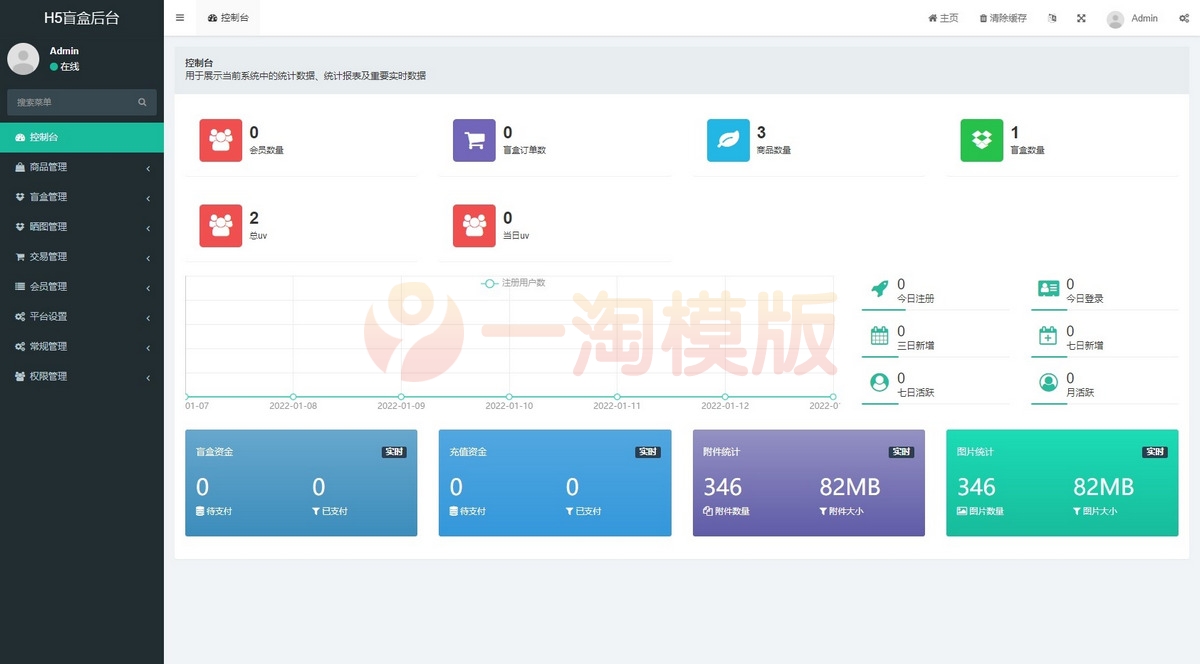Click the sidebar collapse hamburger toggle
1200x664 pixels.
point(180,17)
